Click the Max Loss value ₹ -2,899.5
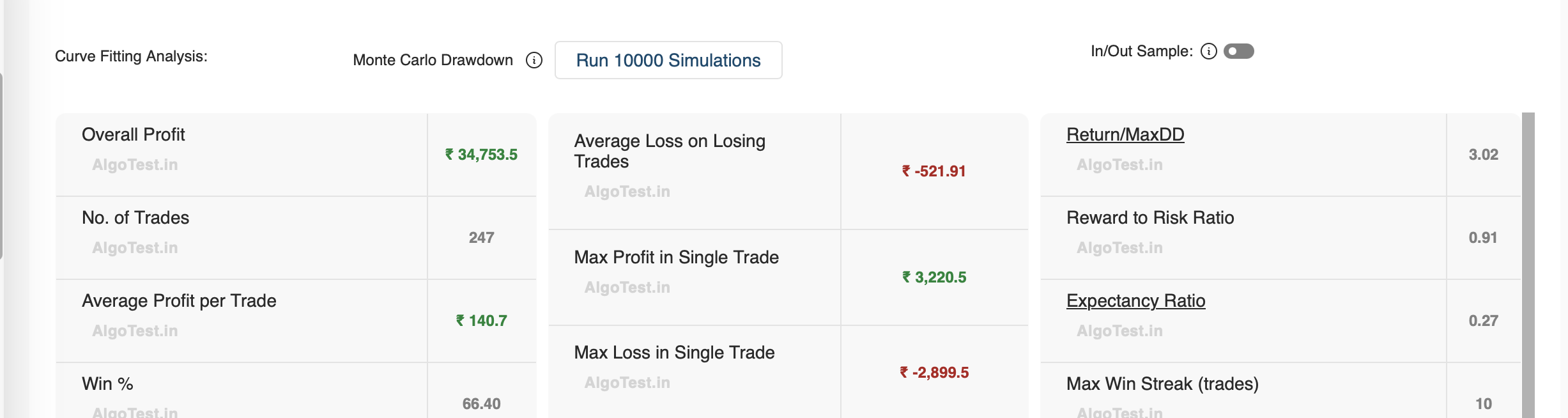The width and height of the screenshot is (1568, 418). [x=934, y=373]
